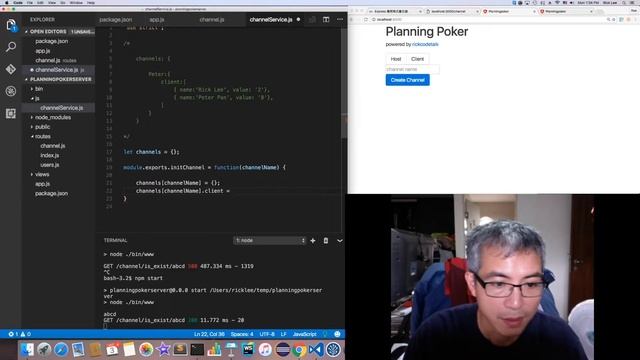Open Sublime Text from the dock
Screen dimensions: 640x360
pos(180,349)
